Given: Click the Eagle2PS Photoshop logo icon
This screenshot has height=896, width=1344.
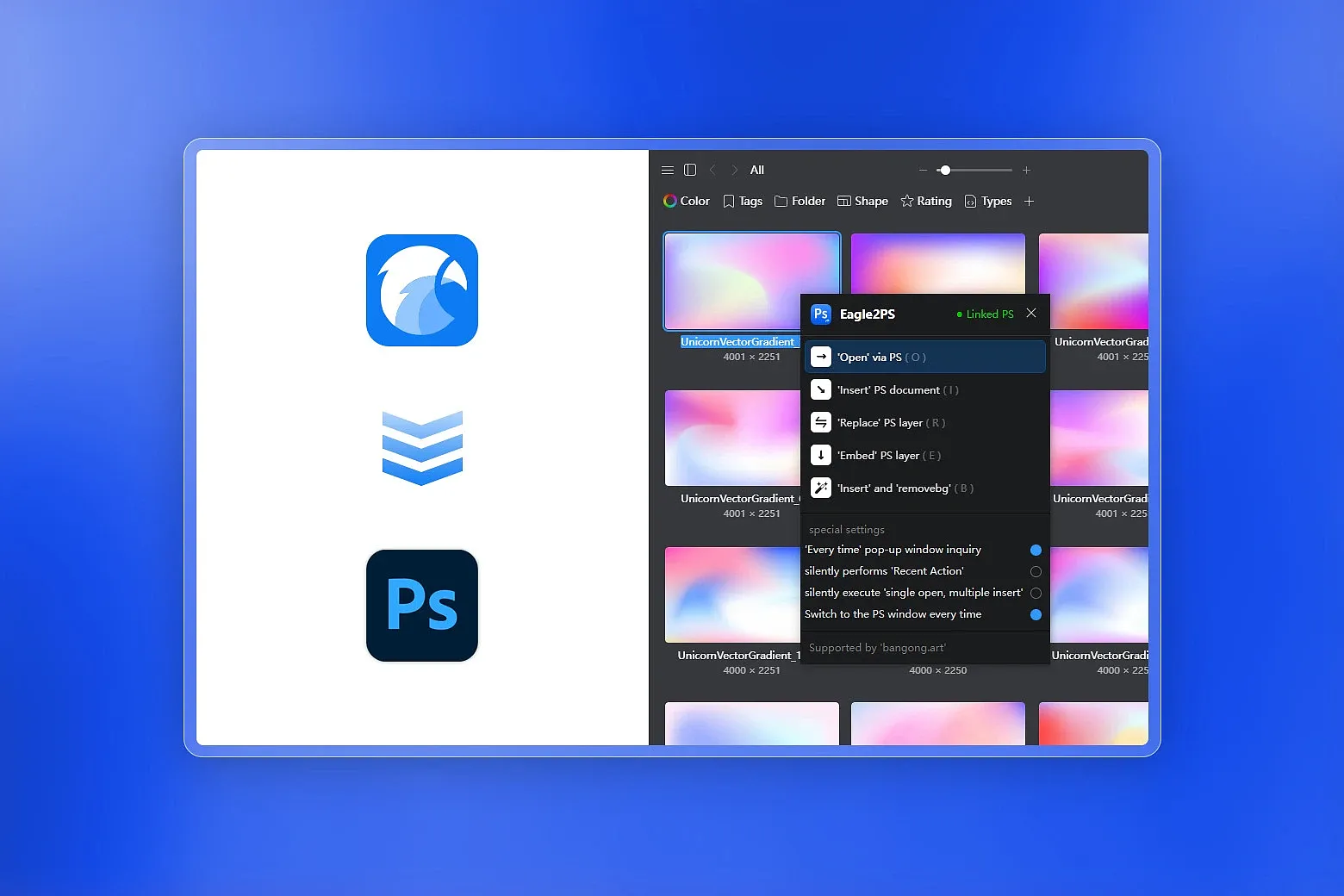Looking at the screenshot, I should (x=821, y=314).
